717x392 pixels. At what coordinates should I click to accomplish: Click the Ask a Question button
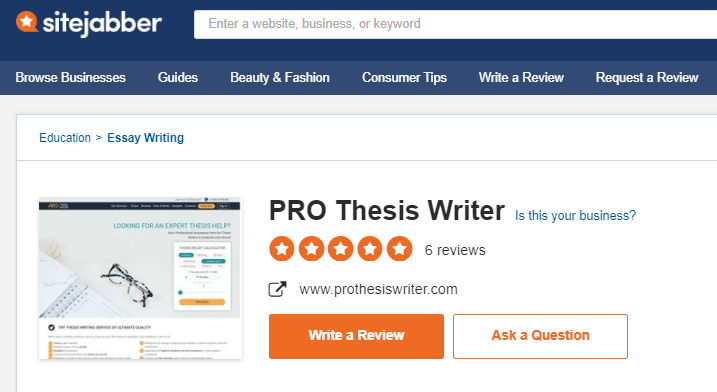[x=540, y=336]
